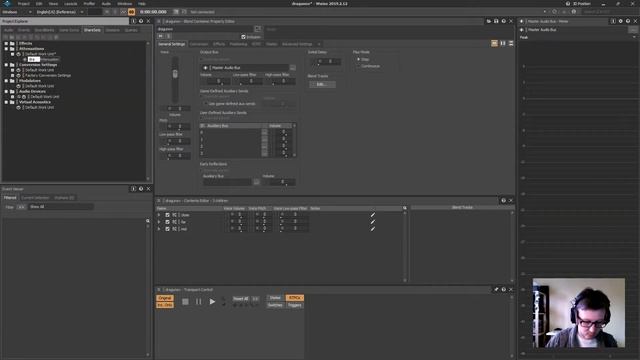Expand the 'close' row in Contents Editor
The image size is (640, 360).
click(x=159, y=215)
